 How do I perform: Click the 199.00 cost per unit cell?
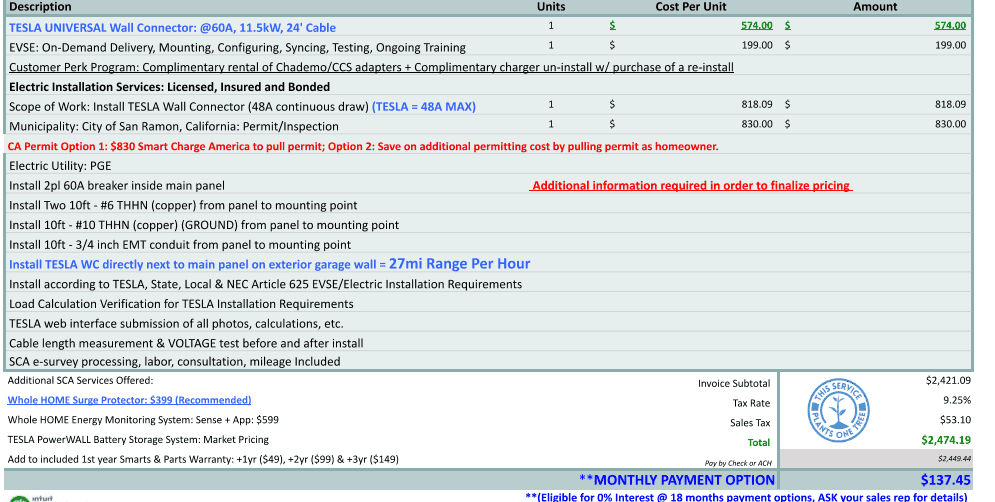pyautogui.click(x=757, y=45)
